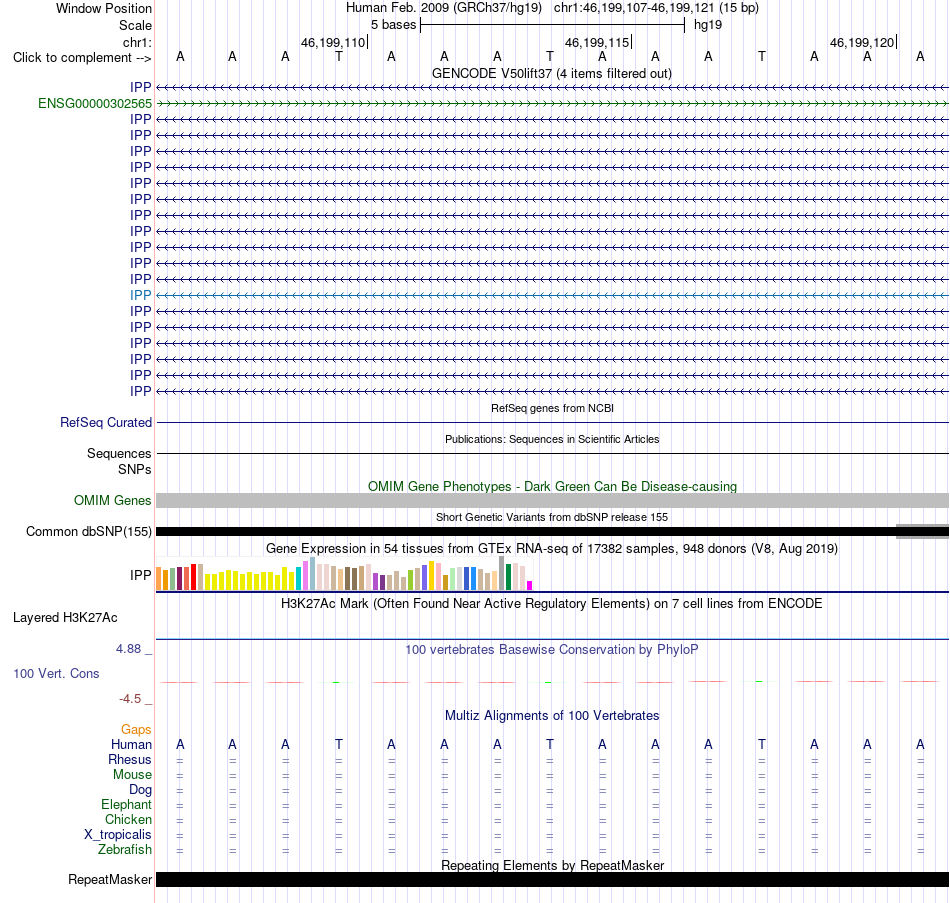This screenshot has width=950, height=903.
Task: Select the Elephant species label
Action: pyautogui.click(x=126, y=804)
